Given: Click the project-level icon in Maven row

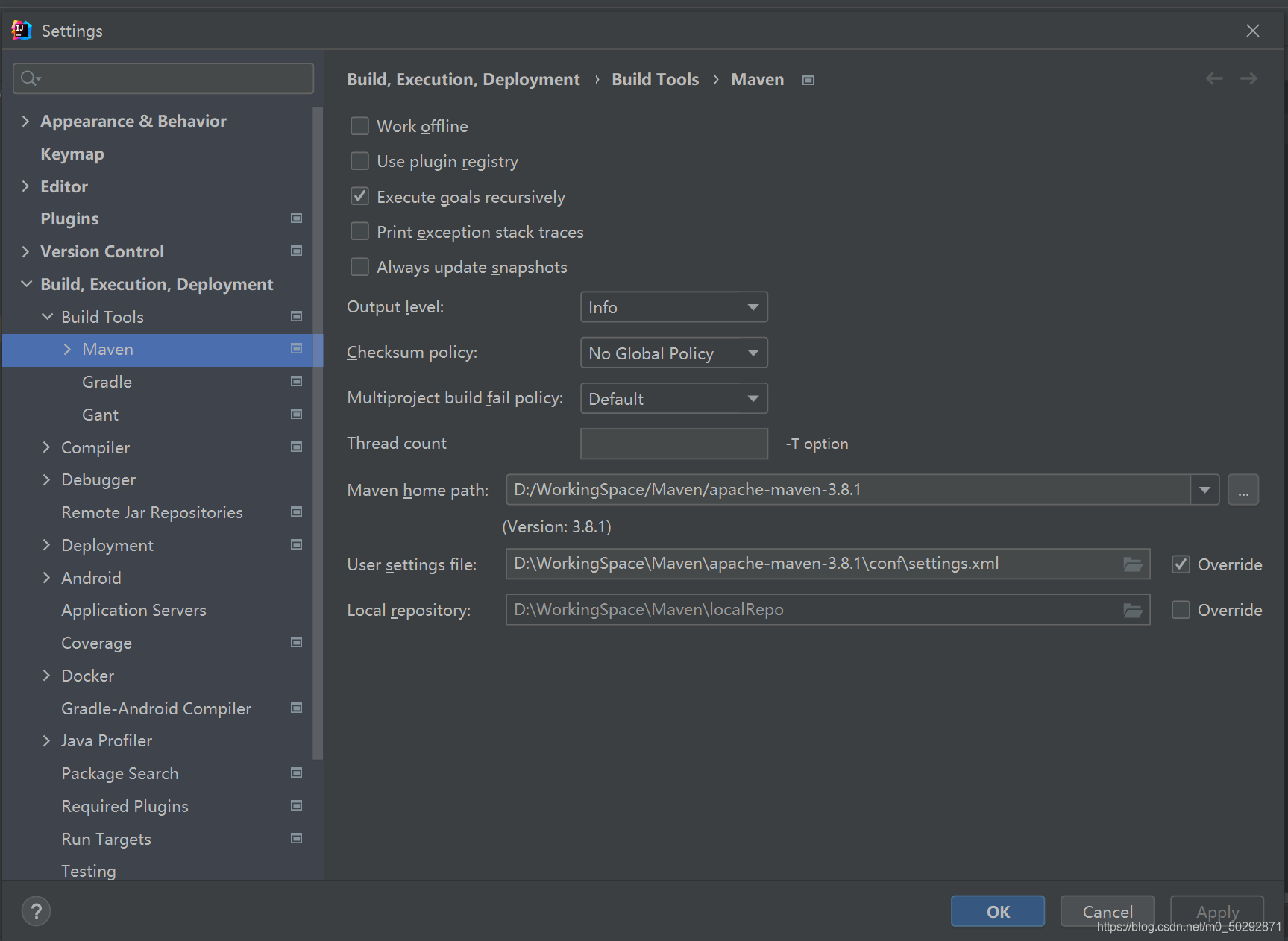Looking at the screenshot, I should [296, 349].
